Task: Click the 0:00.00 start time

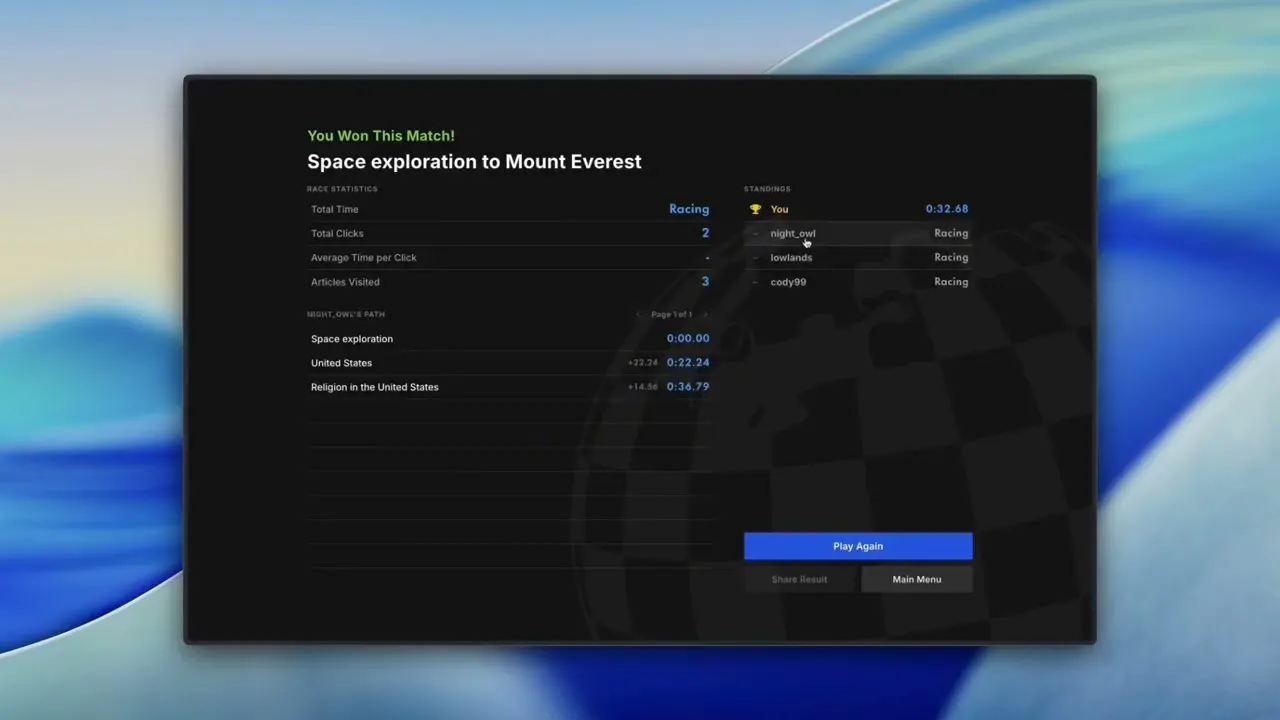Action: click(688, 339)
